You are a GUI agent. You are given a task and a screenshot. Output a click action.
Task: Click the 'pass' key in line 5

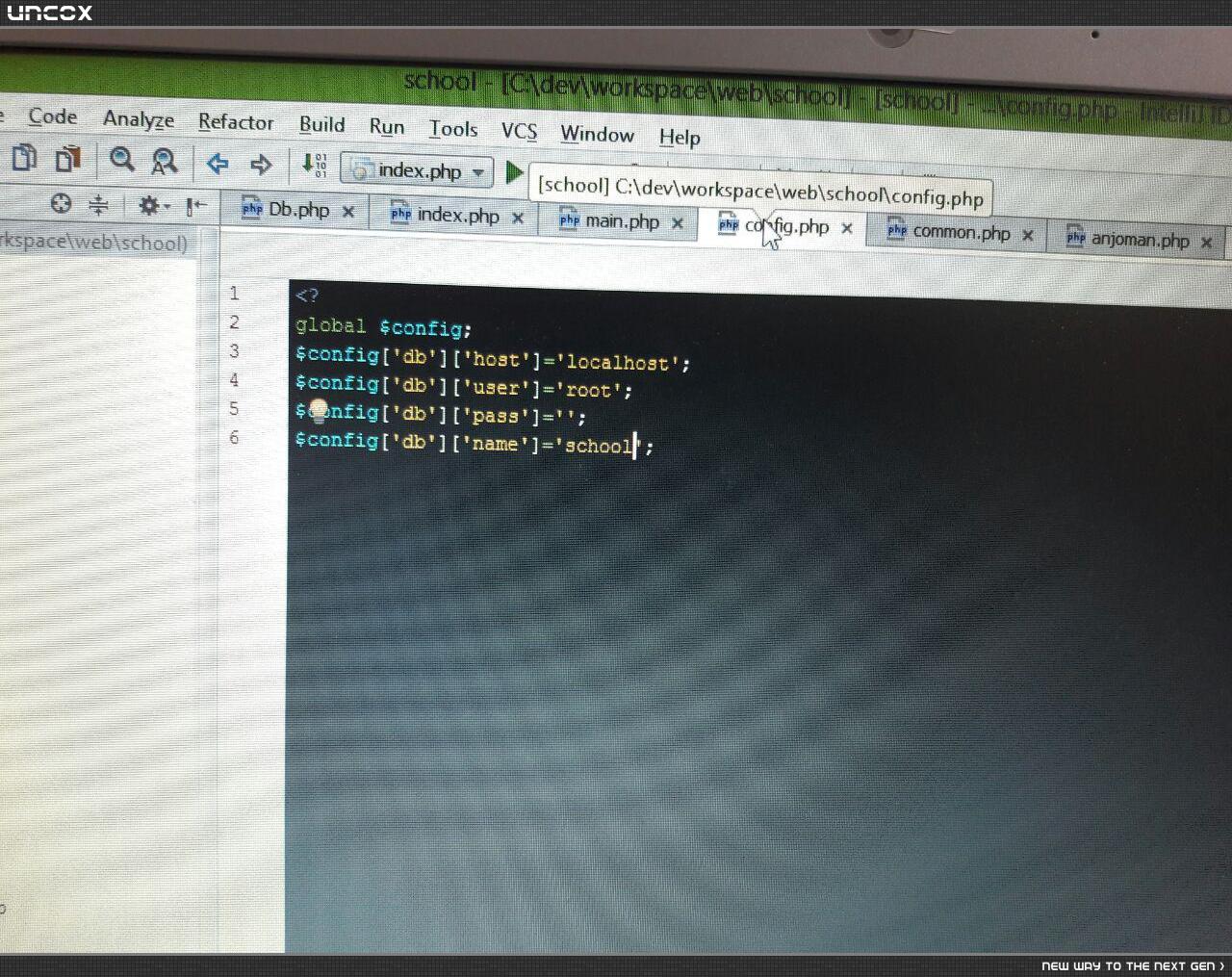click(x=496, y=416)
